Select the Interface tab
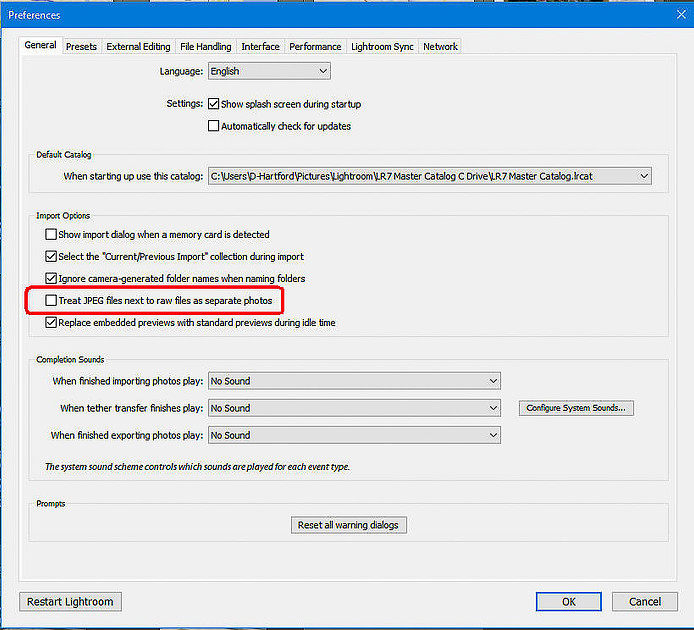This screenshot has width=694, height=630. [x=260, y=46]
